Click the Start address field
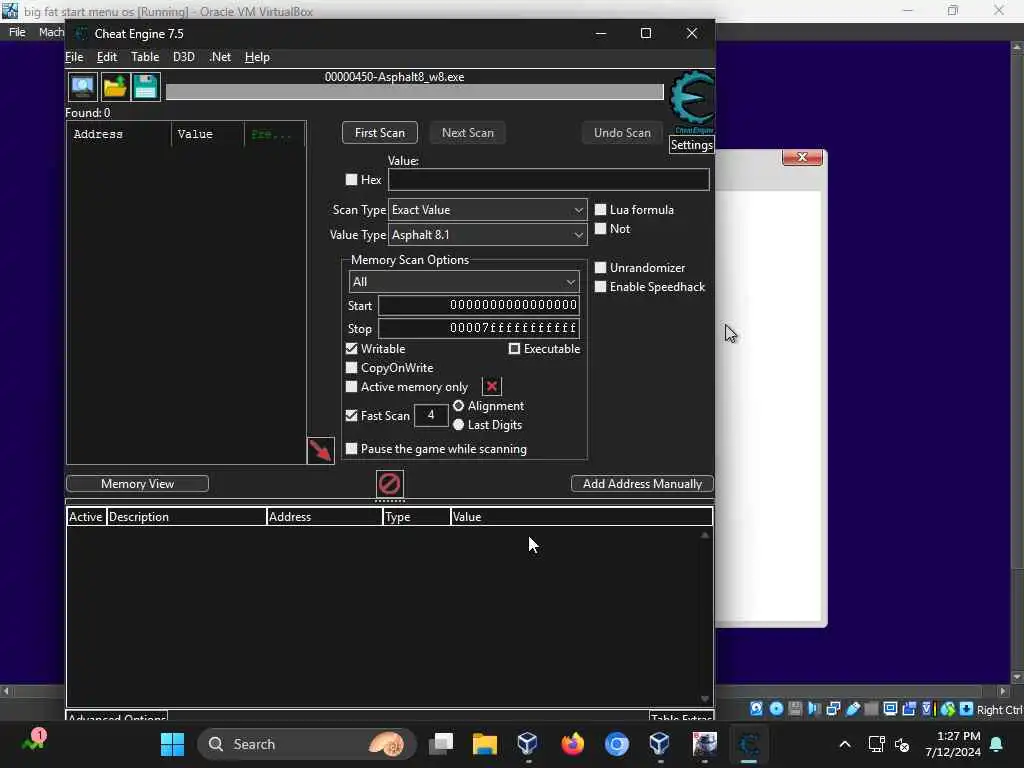1024x768 pixels. coord(479,305)
